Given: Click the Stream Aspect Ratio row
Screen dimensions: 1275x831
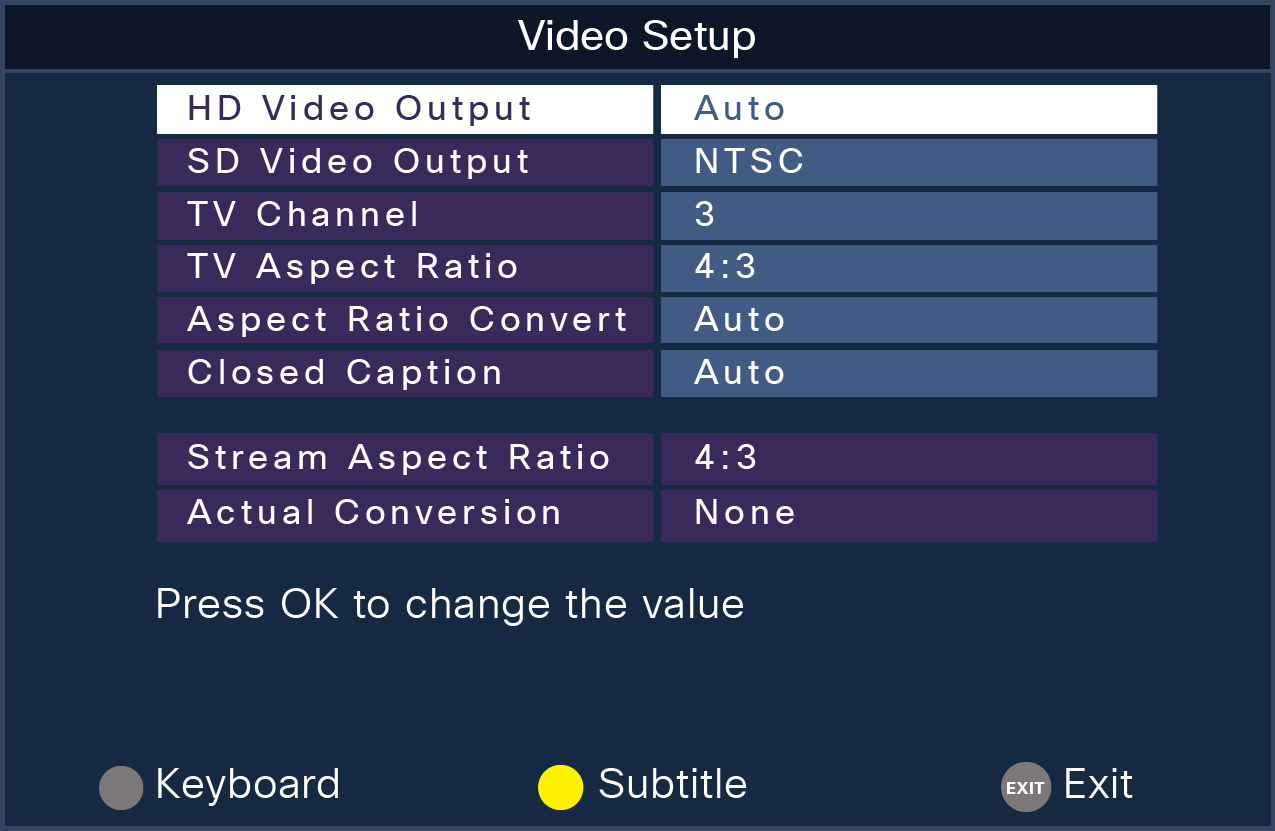Looking at the screenshot, I should pyautogui.click(x=404, y=458).
